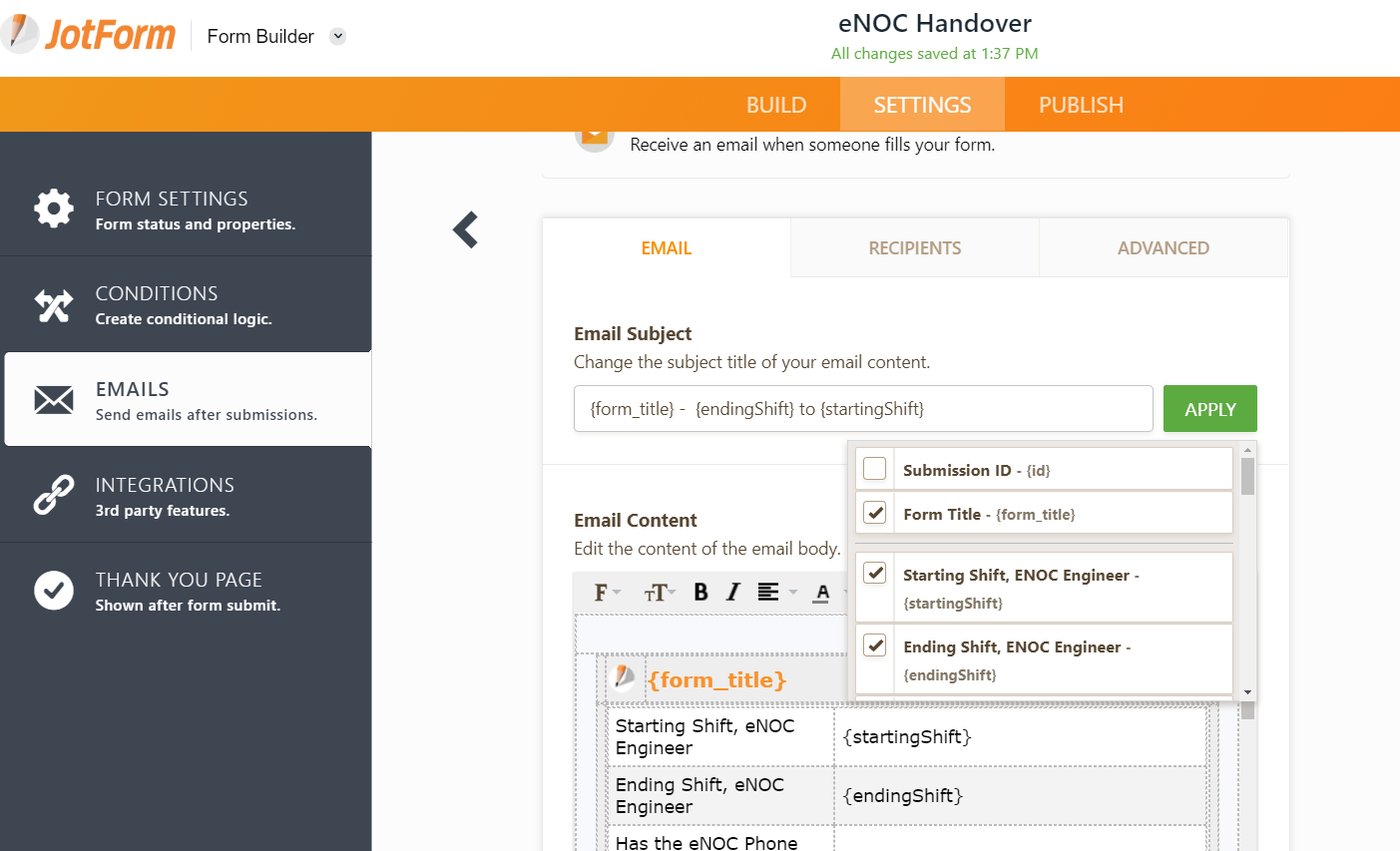Click the Email Subject input field
The width and height of the screenshot is (1400, 851).
coord(863,409)
